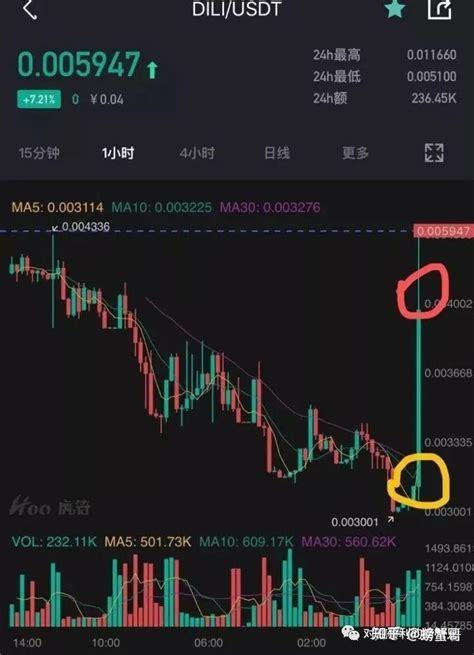Open the share icon
The width and height of the screenshot is (474, 655).
click(x=440, y=9)
